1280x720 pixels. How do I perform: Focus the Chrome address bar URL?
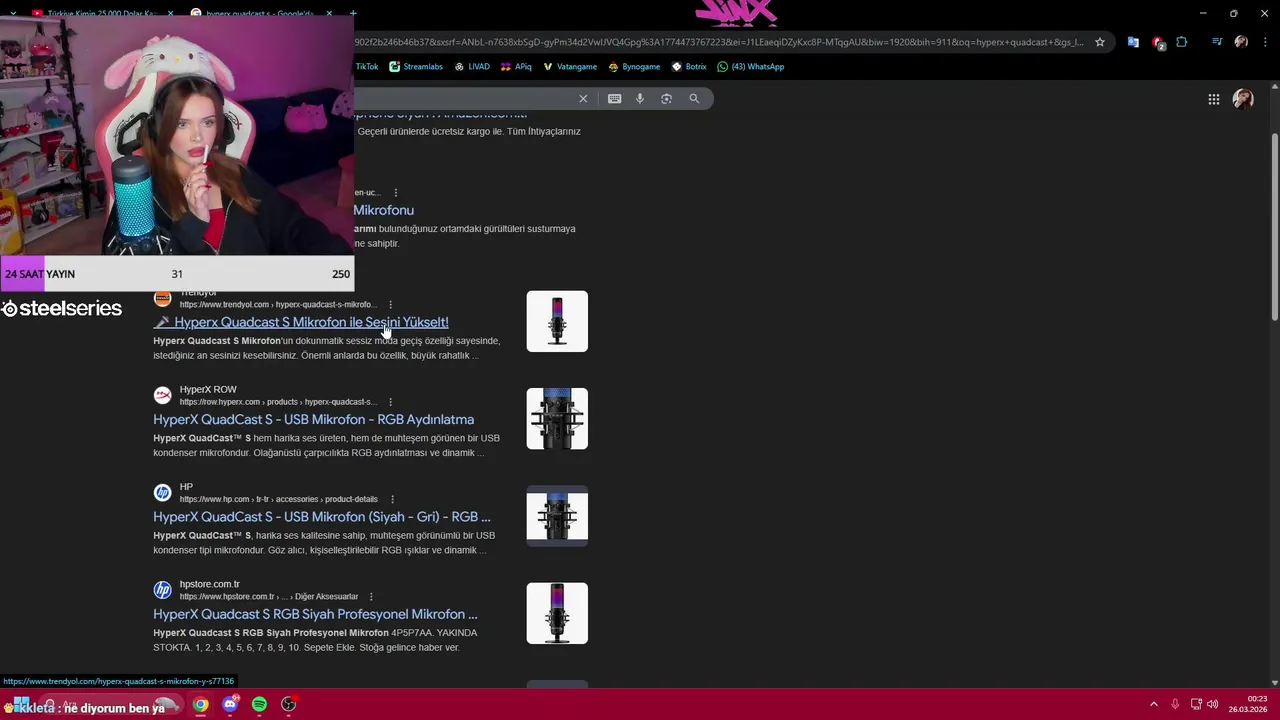pos(720,42)
